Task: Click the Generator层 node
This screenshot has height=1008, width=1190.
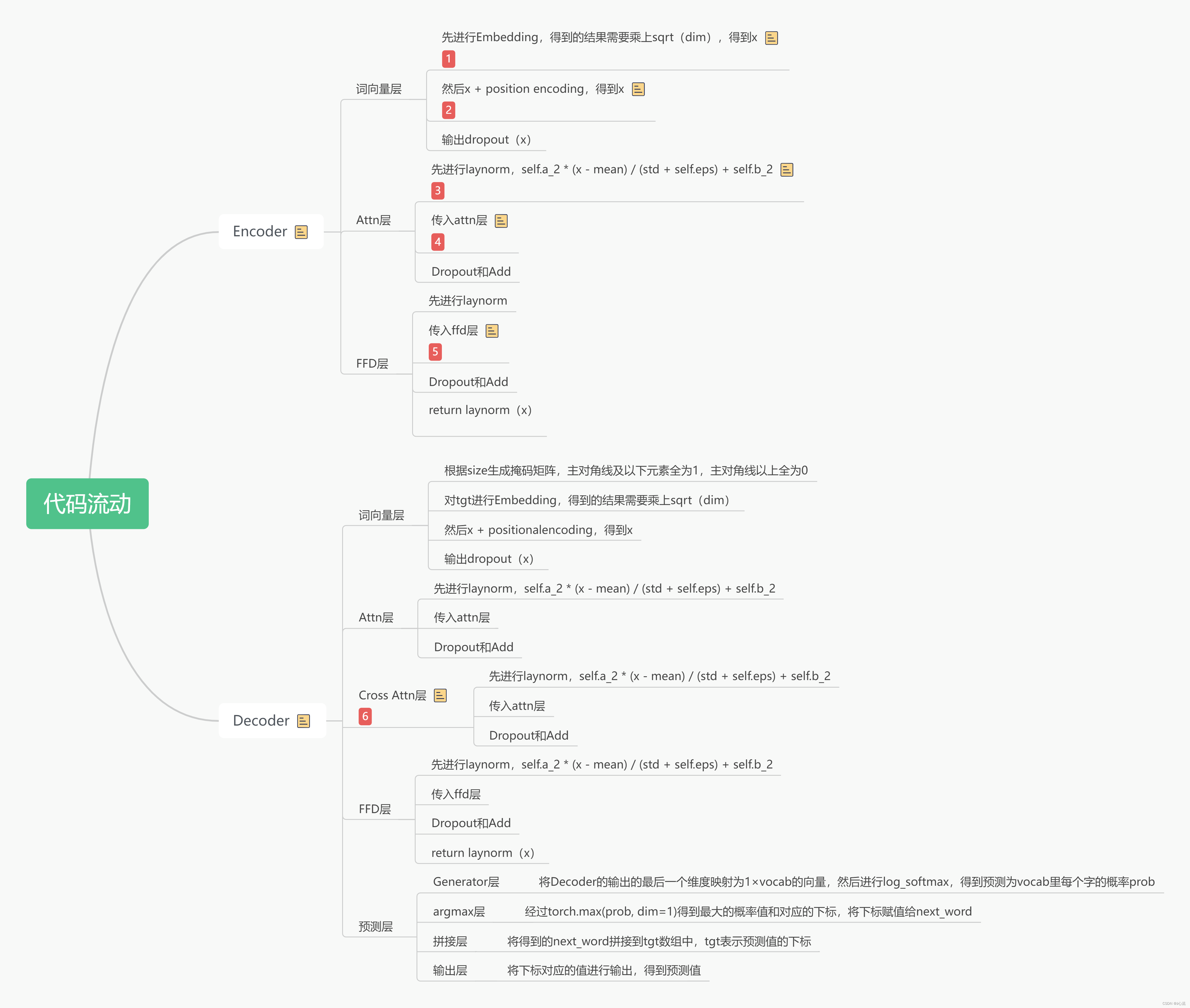Action: [x=466, y=882]
